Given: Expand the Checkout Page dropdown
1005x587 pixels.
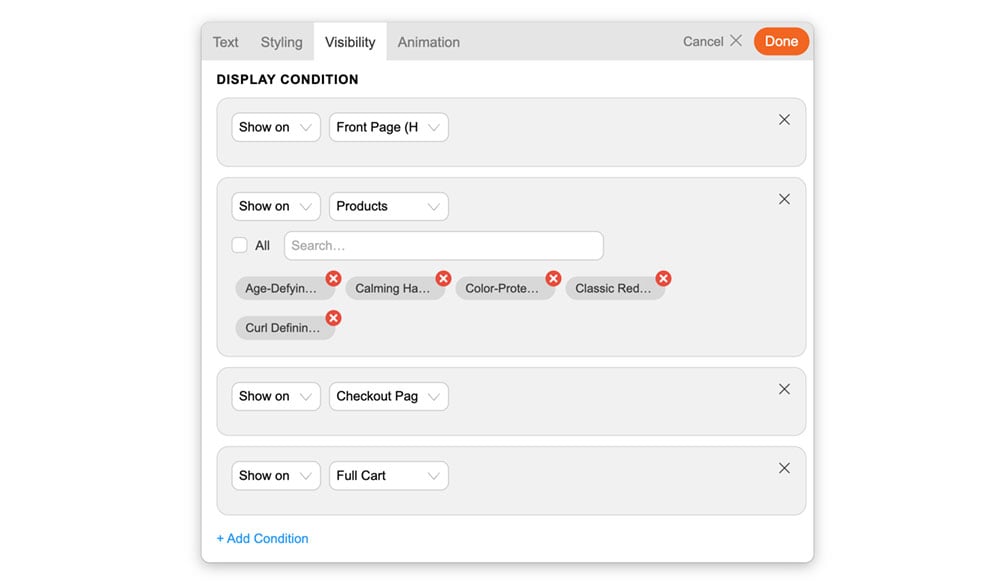Looking at the screenshot, I should tap(388, 396).
